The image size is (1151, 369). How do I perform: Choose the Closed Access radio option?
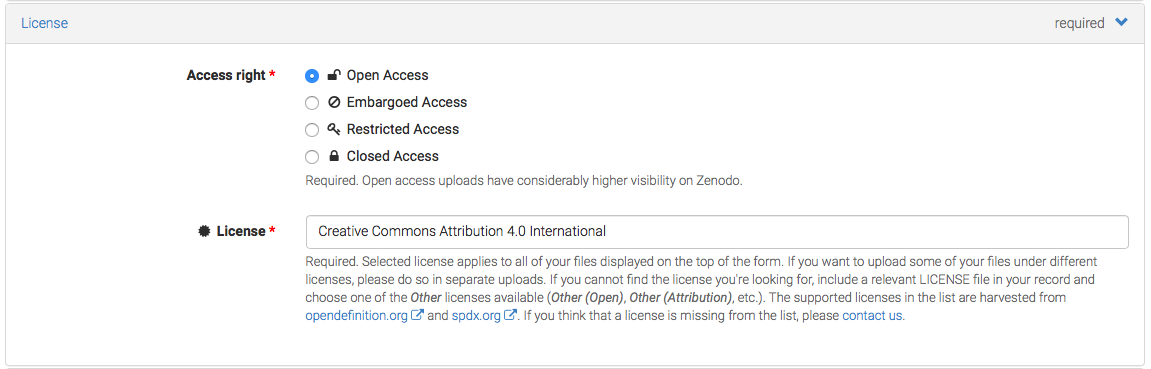click(x=312, y=157)
